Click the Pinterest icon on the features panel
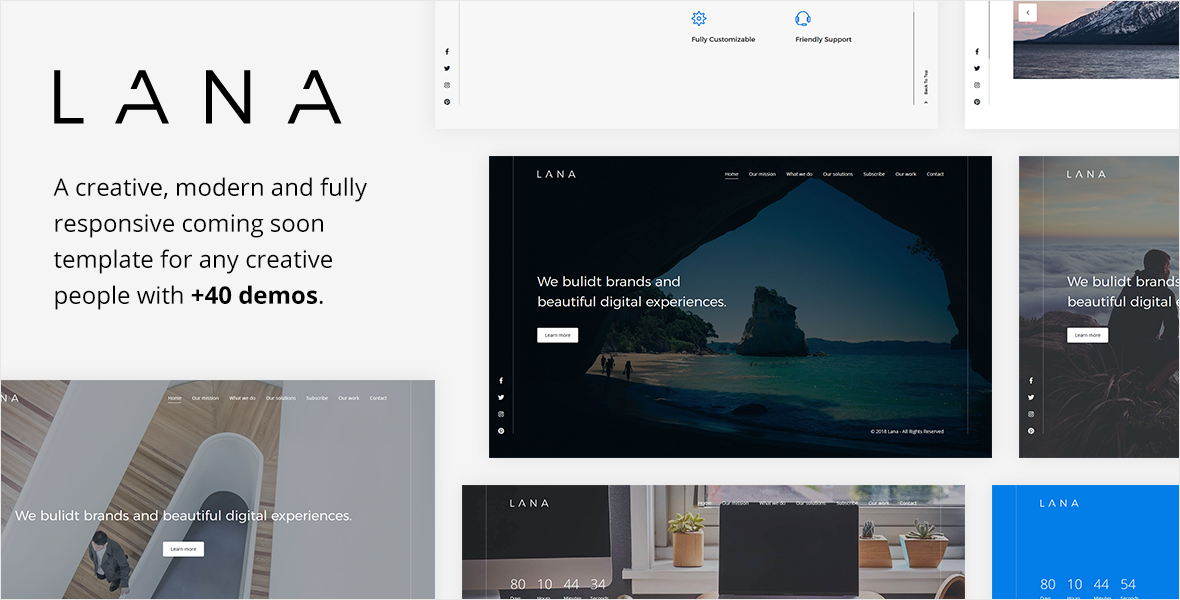 coord(446,101)
